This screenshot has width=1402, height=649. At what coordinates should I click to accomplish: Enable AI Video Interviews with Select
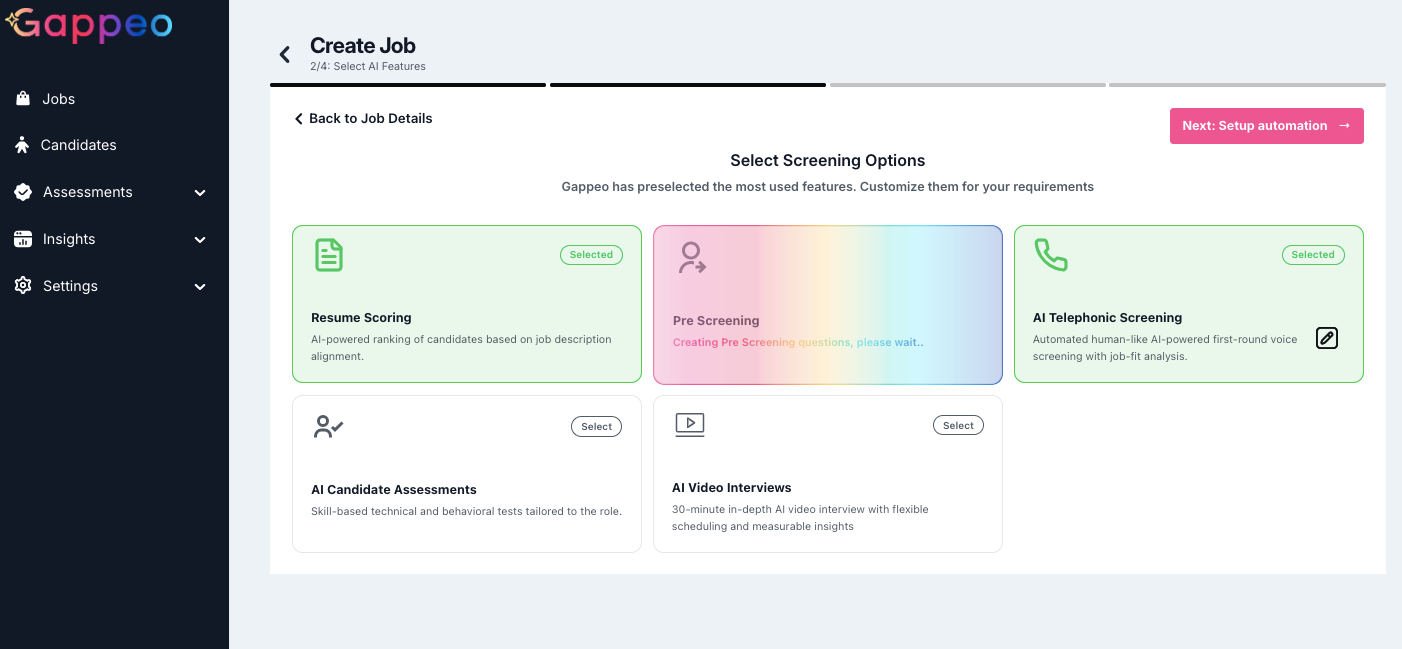click(958, 426)
